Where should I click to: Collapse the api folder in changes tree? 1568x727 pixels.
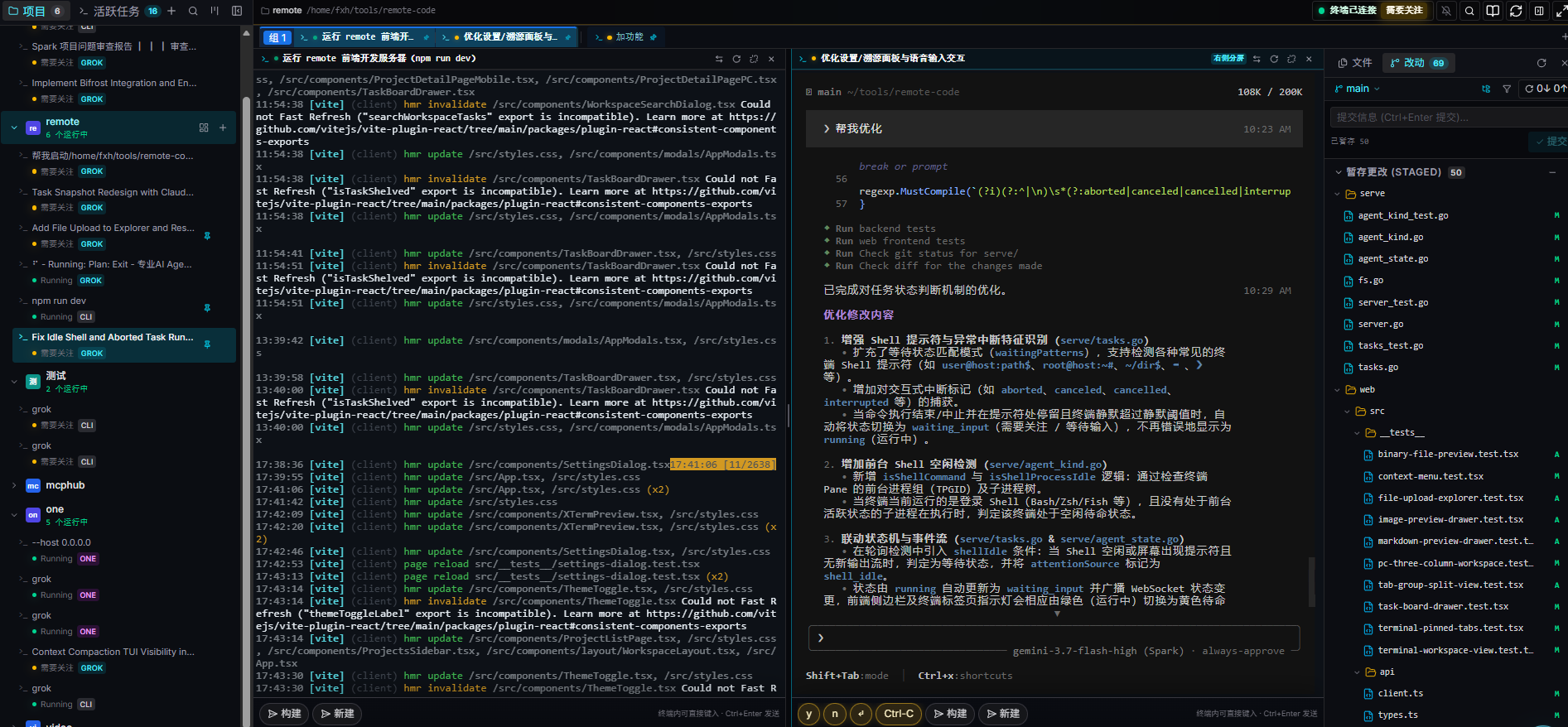pyautogui.click(x=1357, y=672)
